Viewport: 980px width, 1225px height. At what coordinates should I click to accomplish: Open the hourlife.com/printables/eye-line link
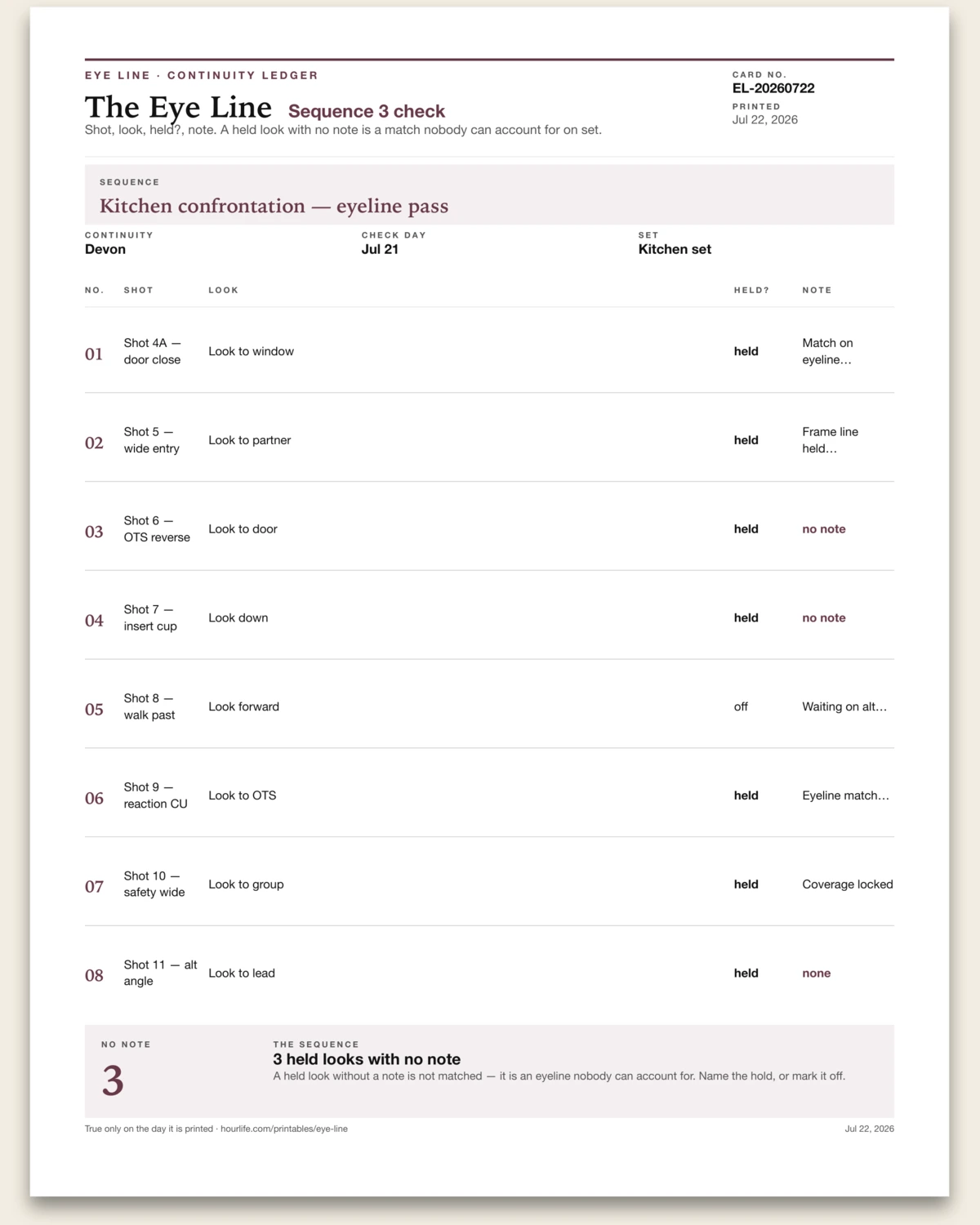pos(284,1129)
